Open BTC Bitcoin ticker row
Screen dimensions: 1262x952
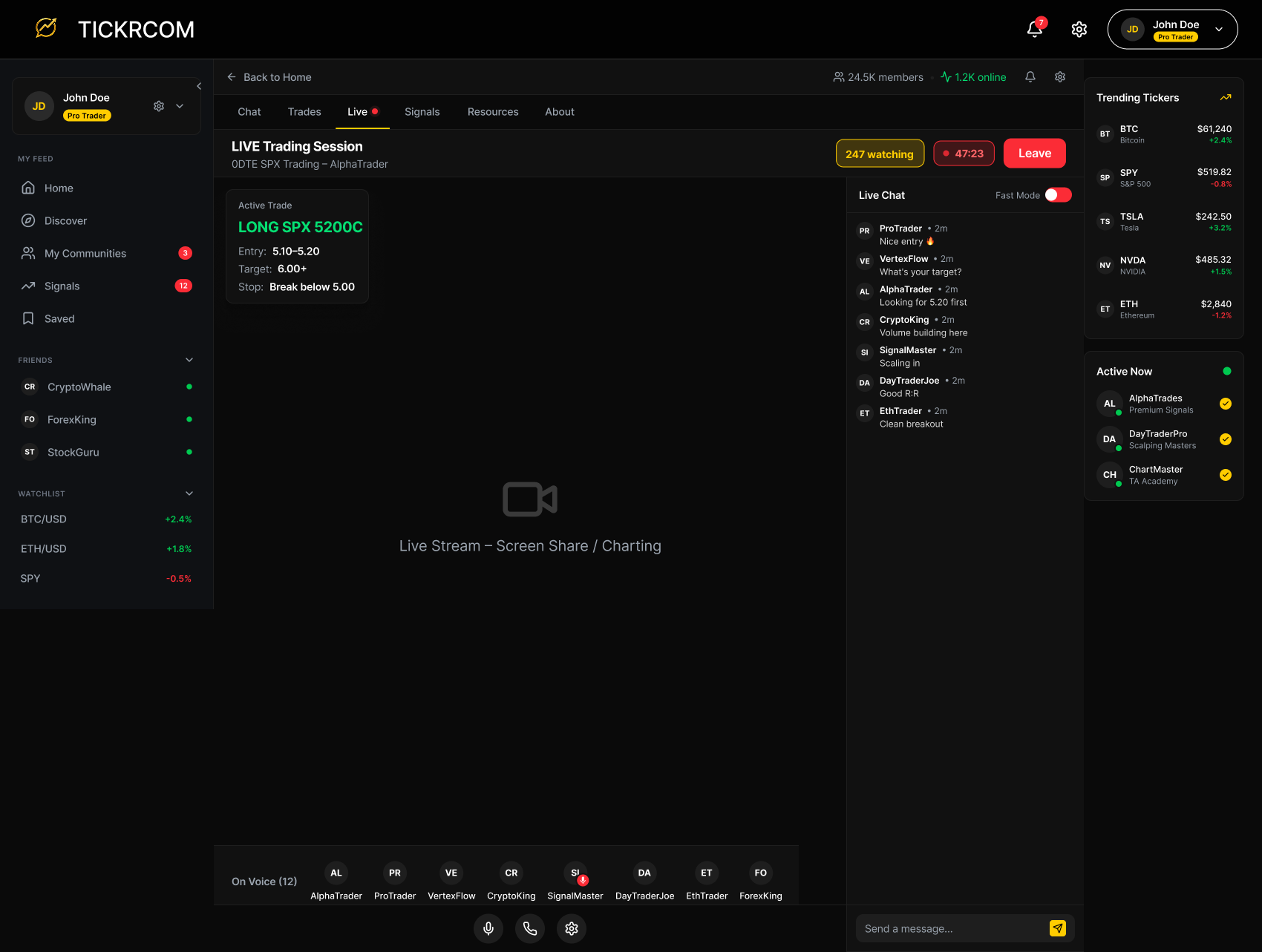pyautogui.click(x=1164, y=134)
